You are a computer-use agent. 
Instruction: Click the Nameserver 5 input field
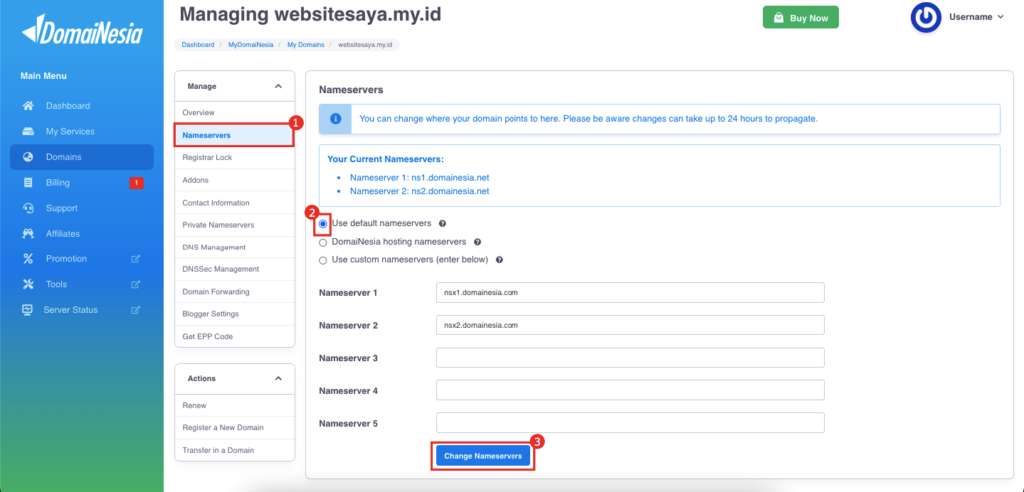coord(630,423)
